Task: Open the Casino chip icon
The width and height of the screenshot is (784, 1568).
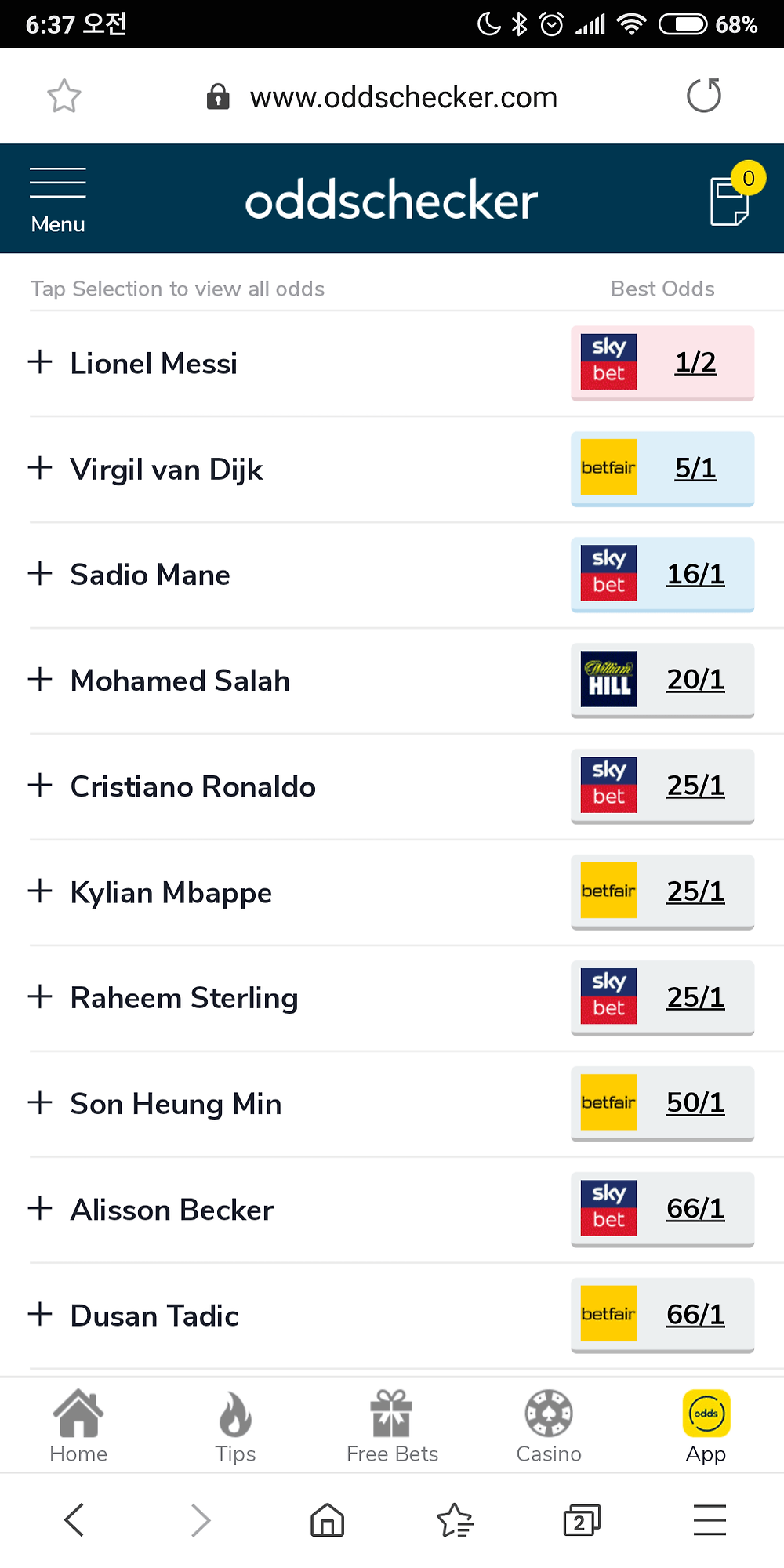Action: click(549, 1427)
